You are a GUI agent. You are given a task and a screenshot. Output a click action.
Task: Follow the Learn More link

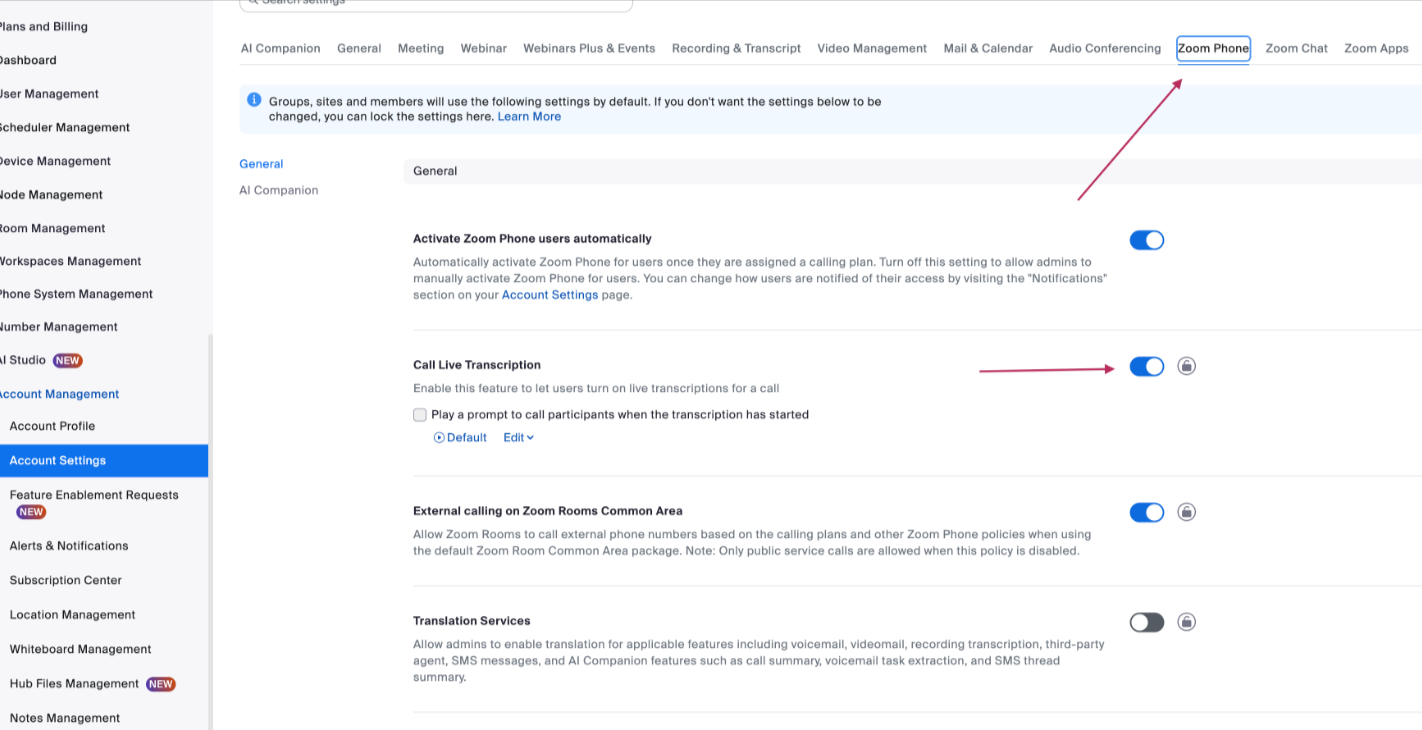(529, 117)
